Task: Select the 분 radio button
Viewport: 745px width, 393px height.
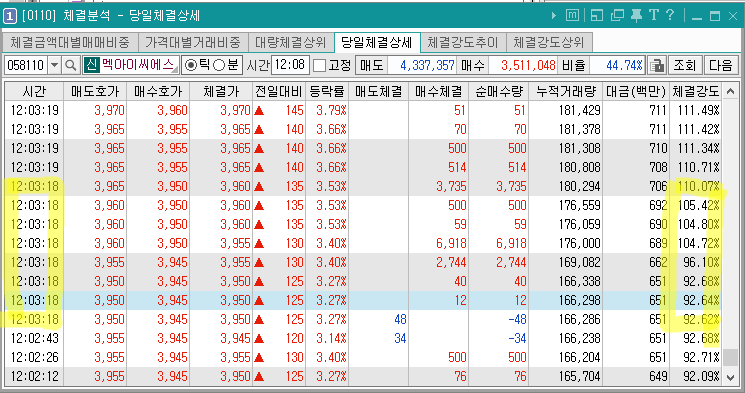Action: pyautogui.click(x=219, y=66)
